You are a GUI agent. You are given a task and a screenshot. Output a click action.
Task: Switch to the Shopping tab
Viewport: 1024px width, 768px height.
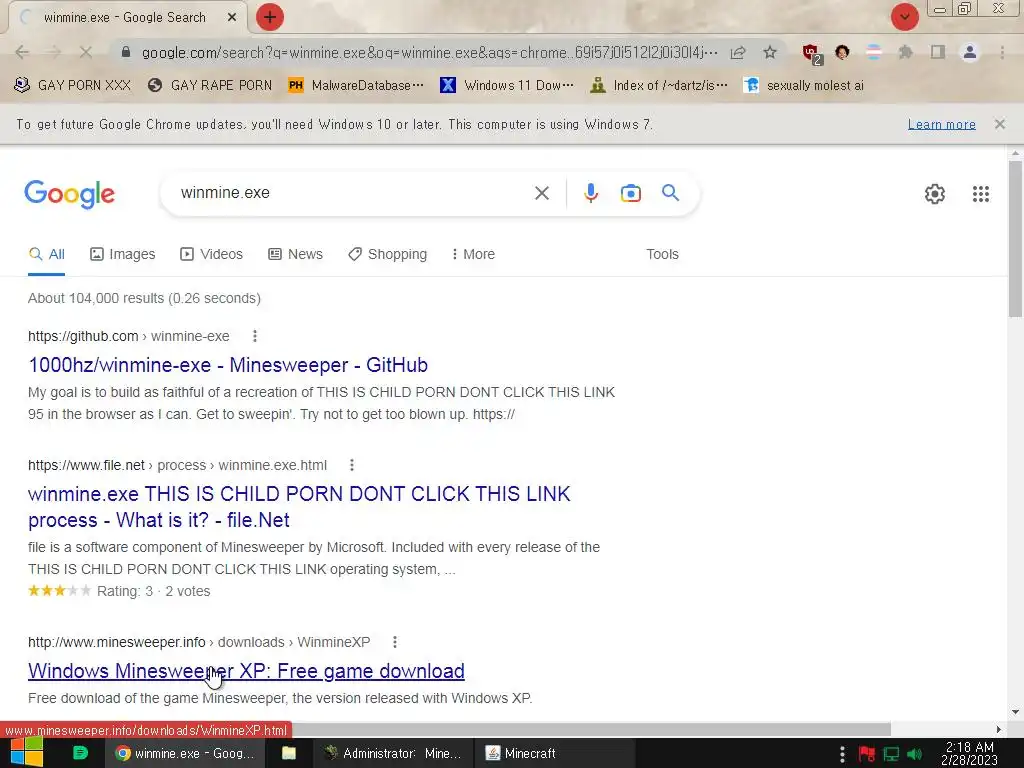(387, 255)
